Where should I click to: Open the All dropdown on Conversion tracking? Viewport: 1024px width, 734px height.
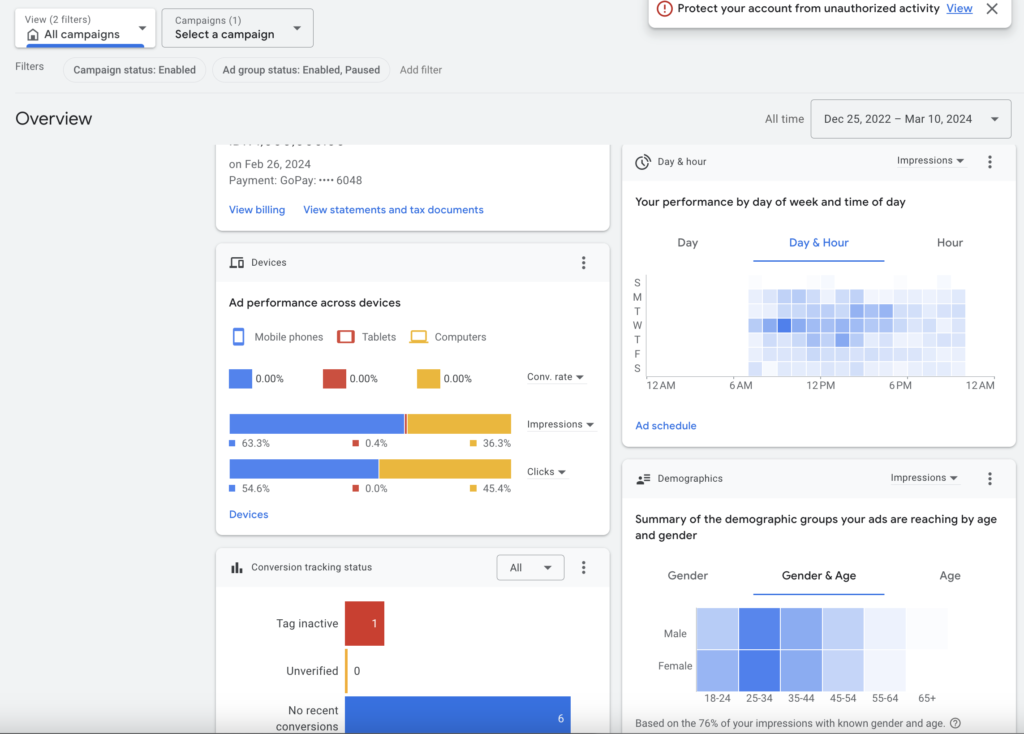click(530, 567)
